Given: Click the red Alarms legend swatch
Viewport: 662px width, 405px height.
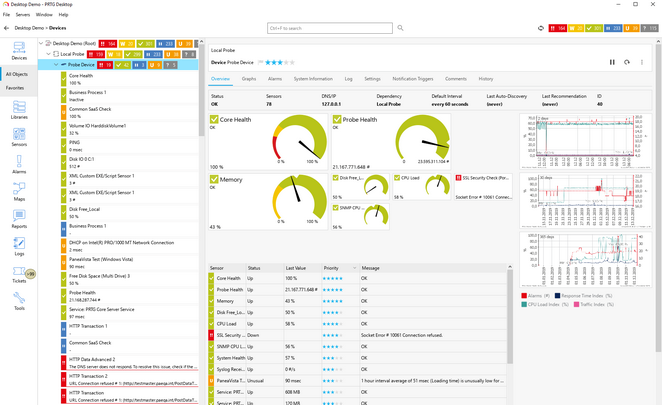Looking at the screenshot, I should [524, 296].
